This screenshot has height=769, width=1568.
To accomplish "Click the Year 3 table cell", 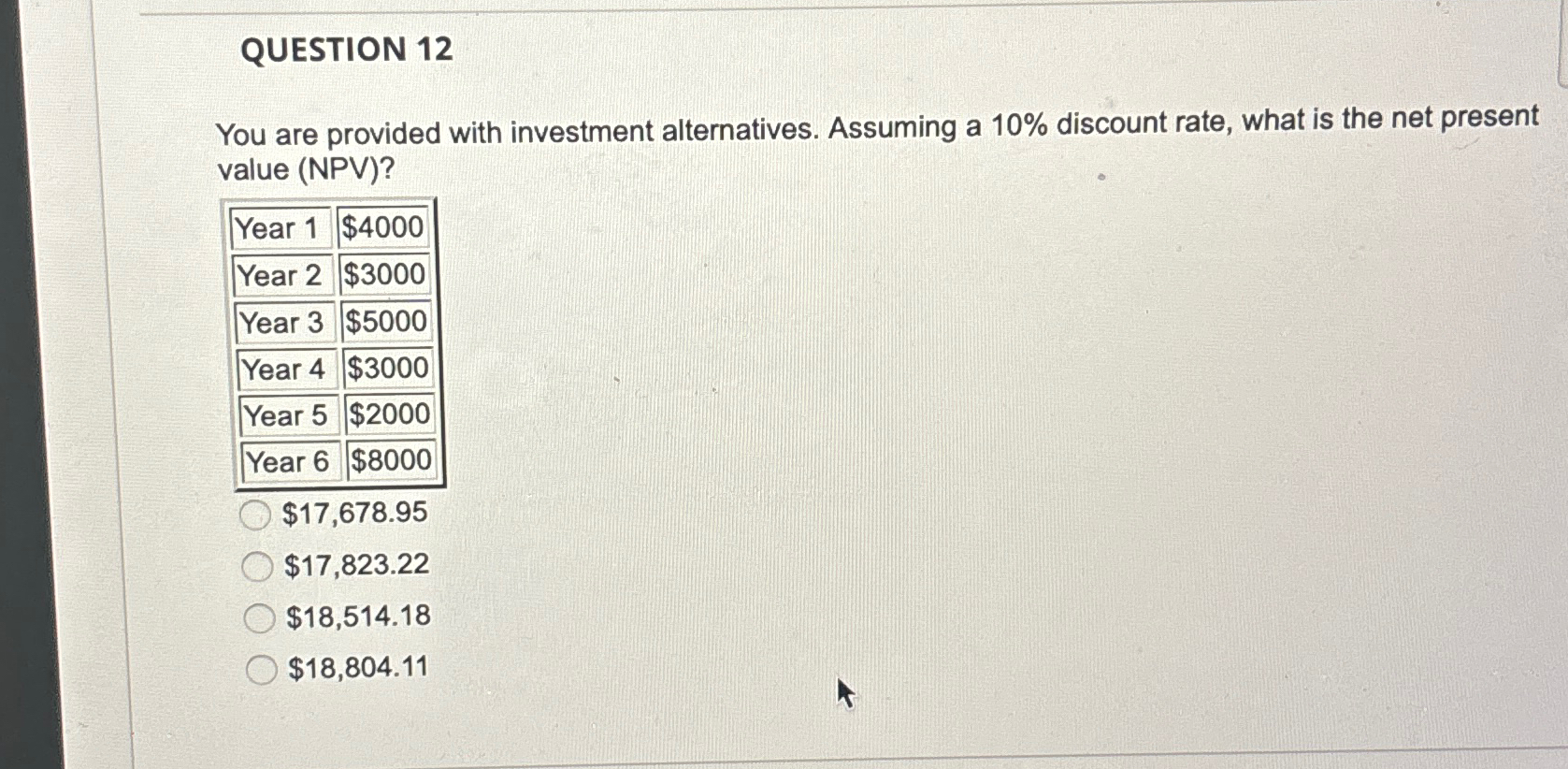I will (284, 321).
